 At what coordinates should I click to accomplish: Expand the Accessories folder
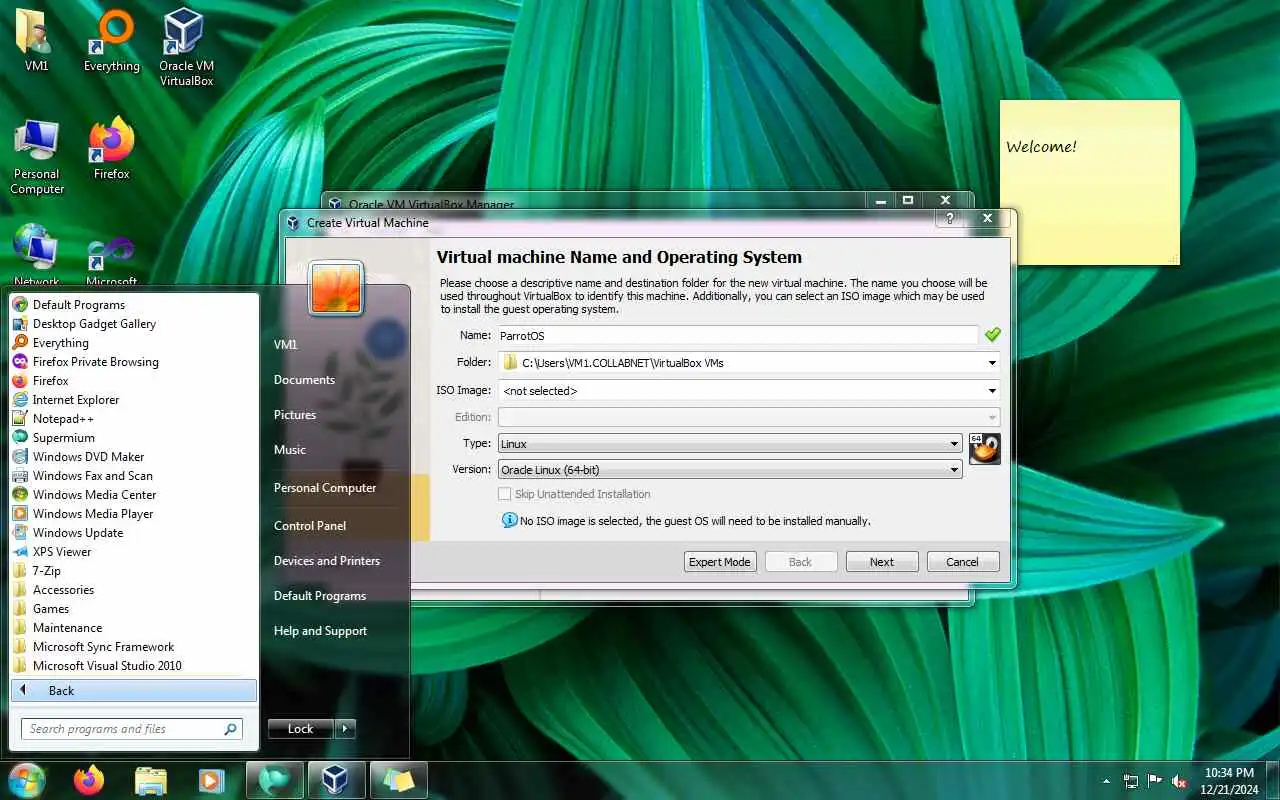[63, 590]
